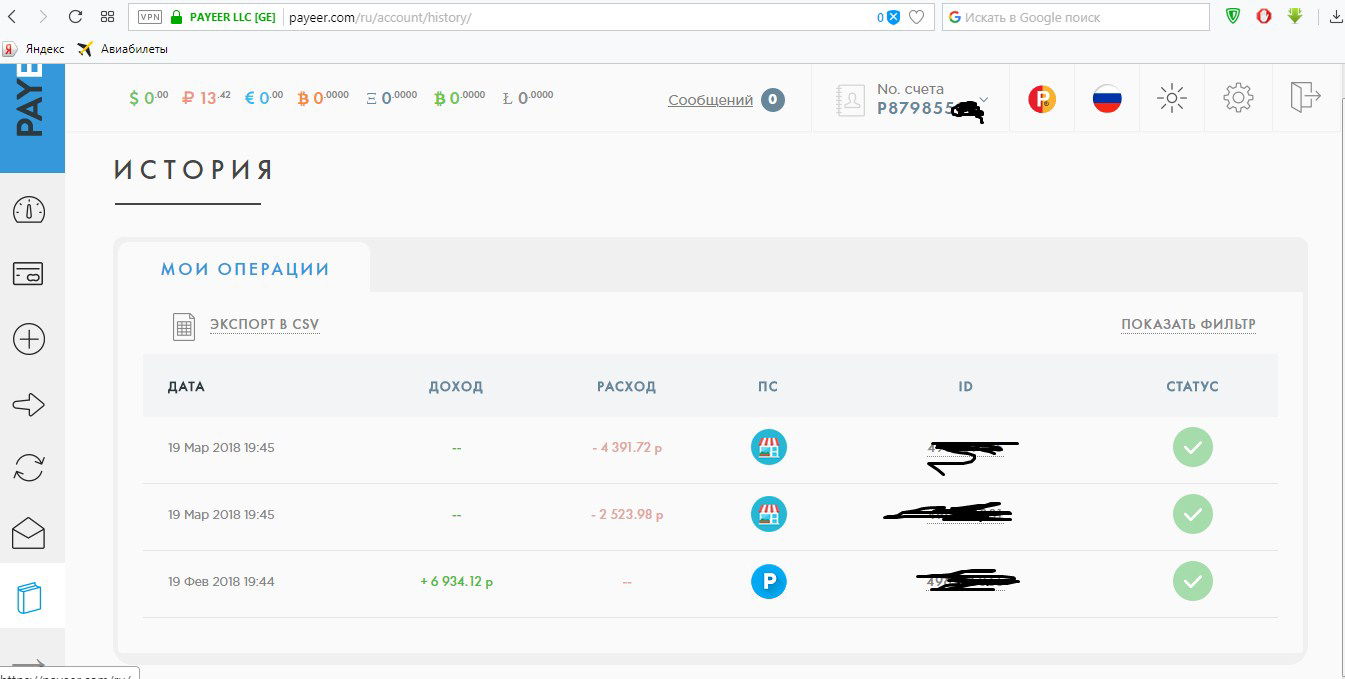Screen dimensions: 1345x679
Task: Click status checkmark in 2 523.98 row
Action: click(1192, 514)
